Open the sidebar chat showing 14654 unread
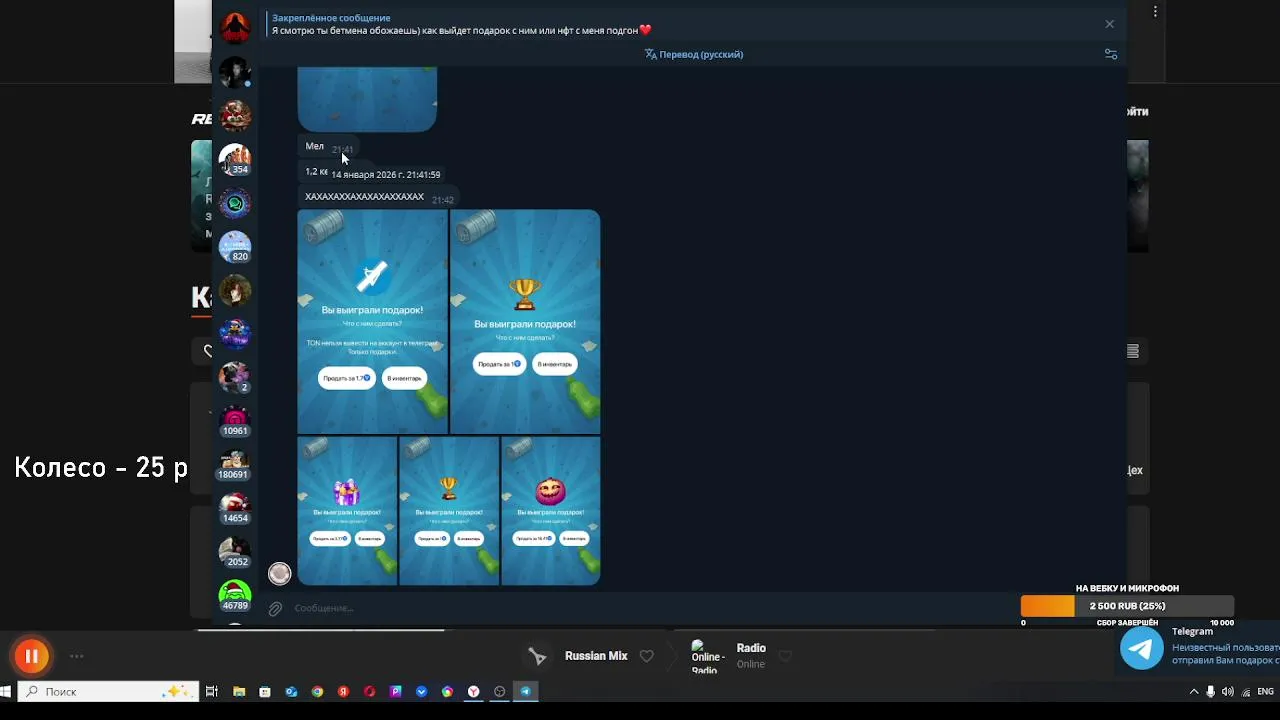Viewport: 1280px width, 720px height. [x=235, y=508]
